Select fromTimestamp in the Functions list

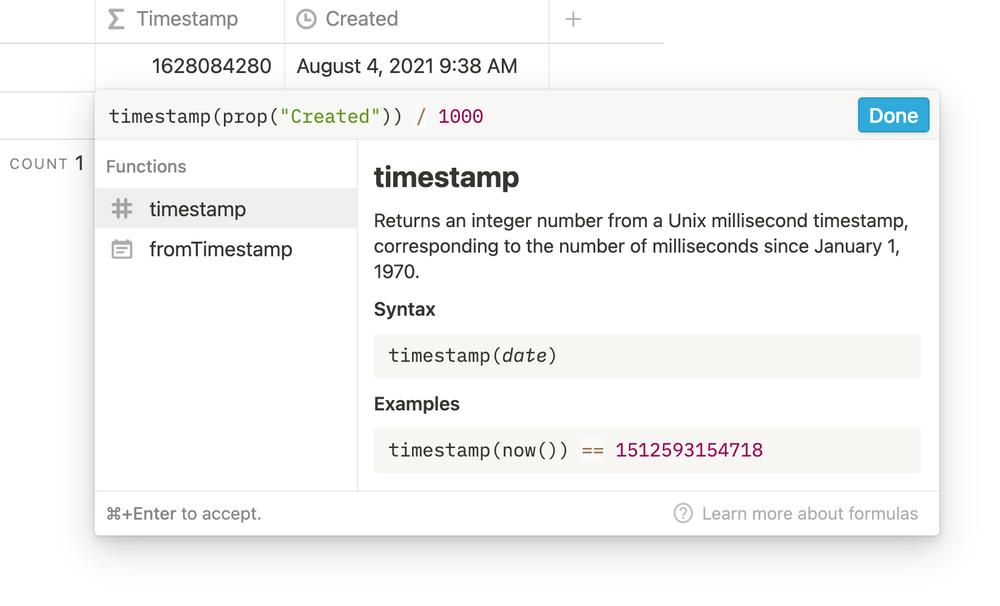click(220, 249)
